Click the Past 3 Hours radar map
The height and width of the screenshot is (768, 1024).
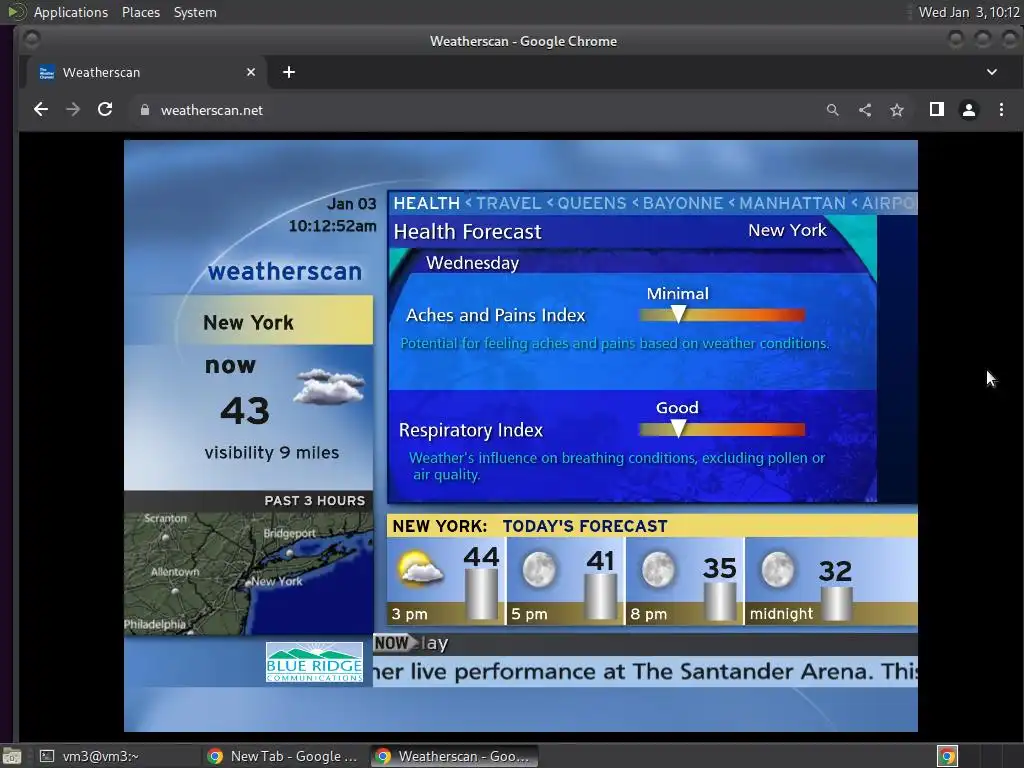pyautogui.click(x=249, y=573)
